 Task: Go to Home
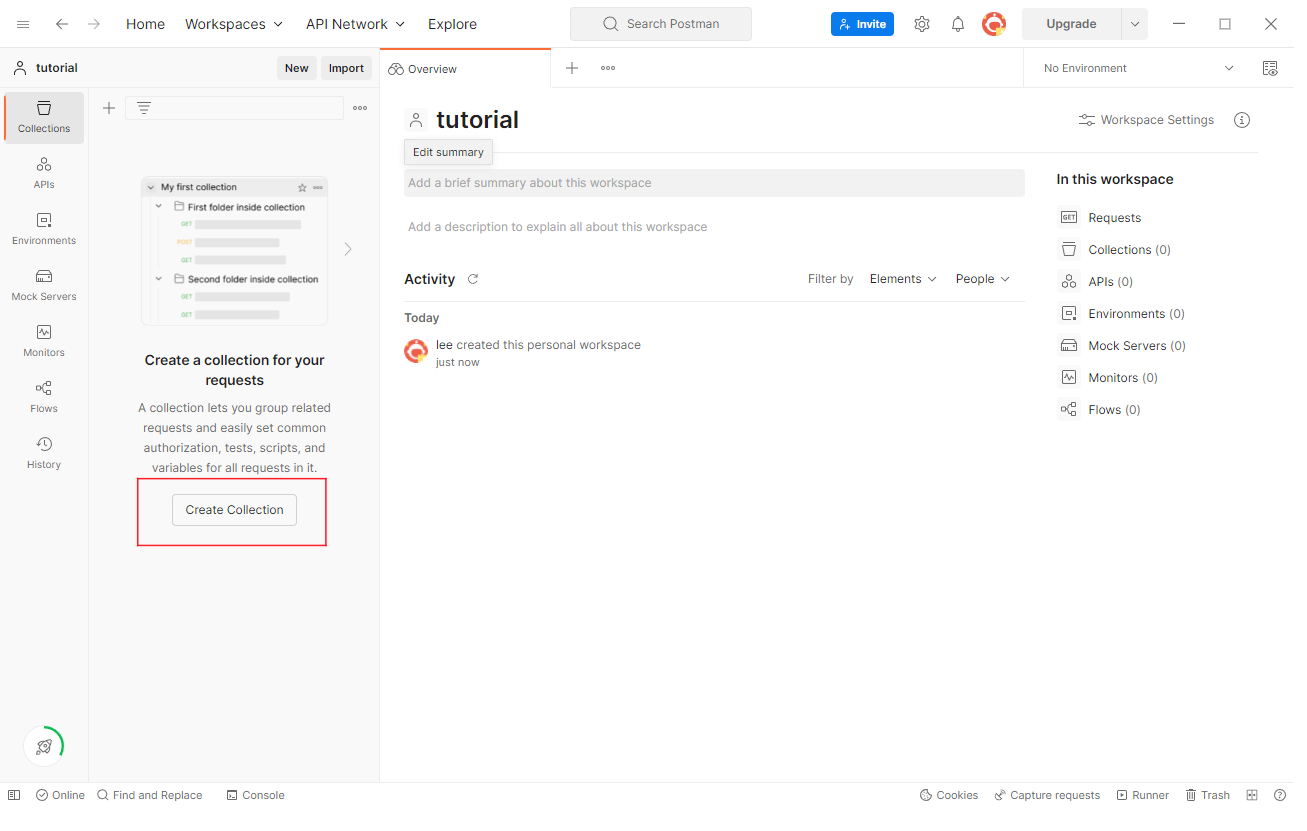click(145, 24)
